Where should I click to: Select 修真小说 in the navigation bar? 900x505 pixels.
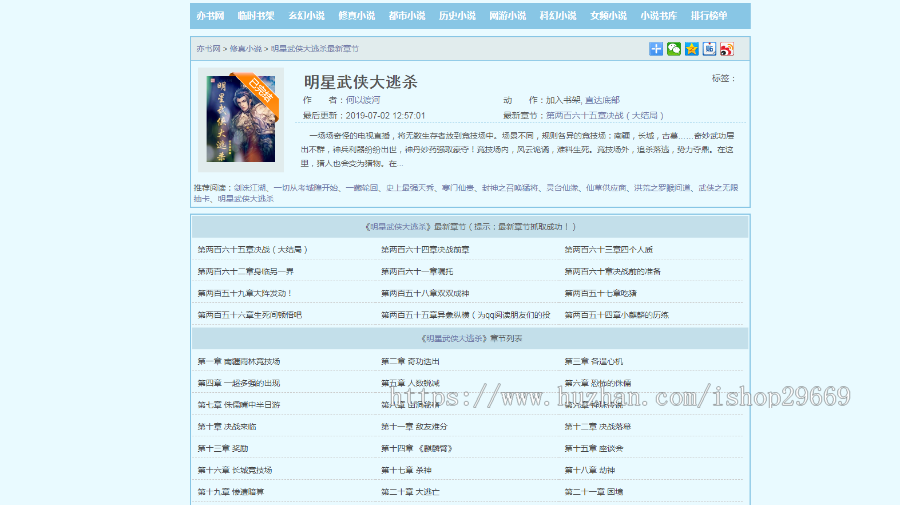(x=356, y=16)
